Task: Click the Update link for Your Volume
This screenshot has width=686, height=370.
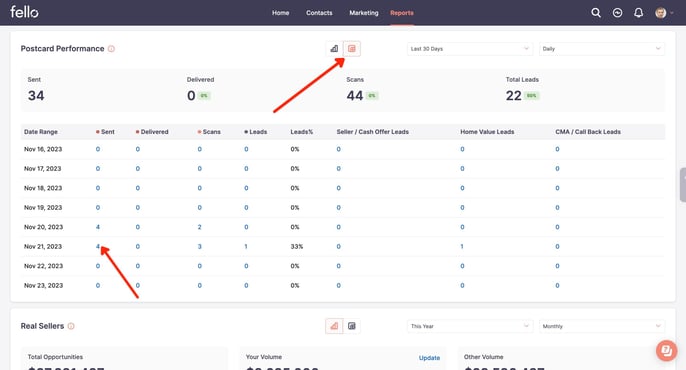Action: point(429,358)
